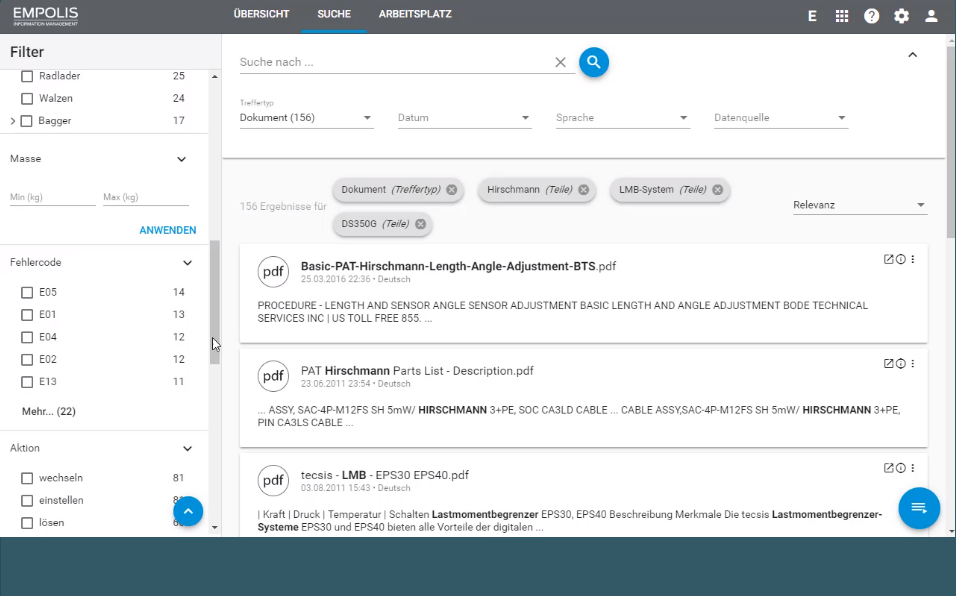Open the Datenquelle dropdown

(781, 118)
